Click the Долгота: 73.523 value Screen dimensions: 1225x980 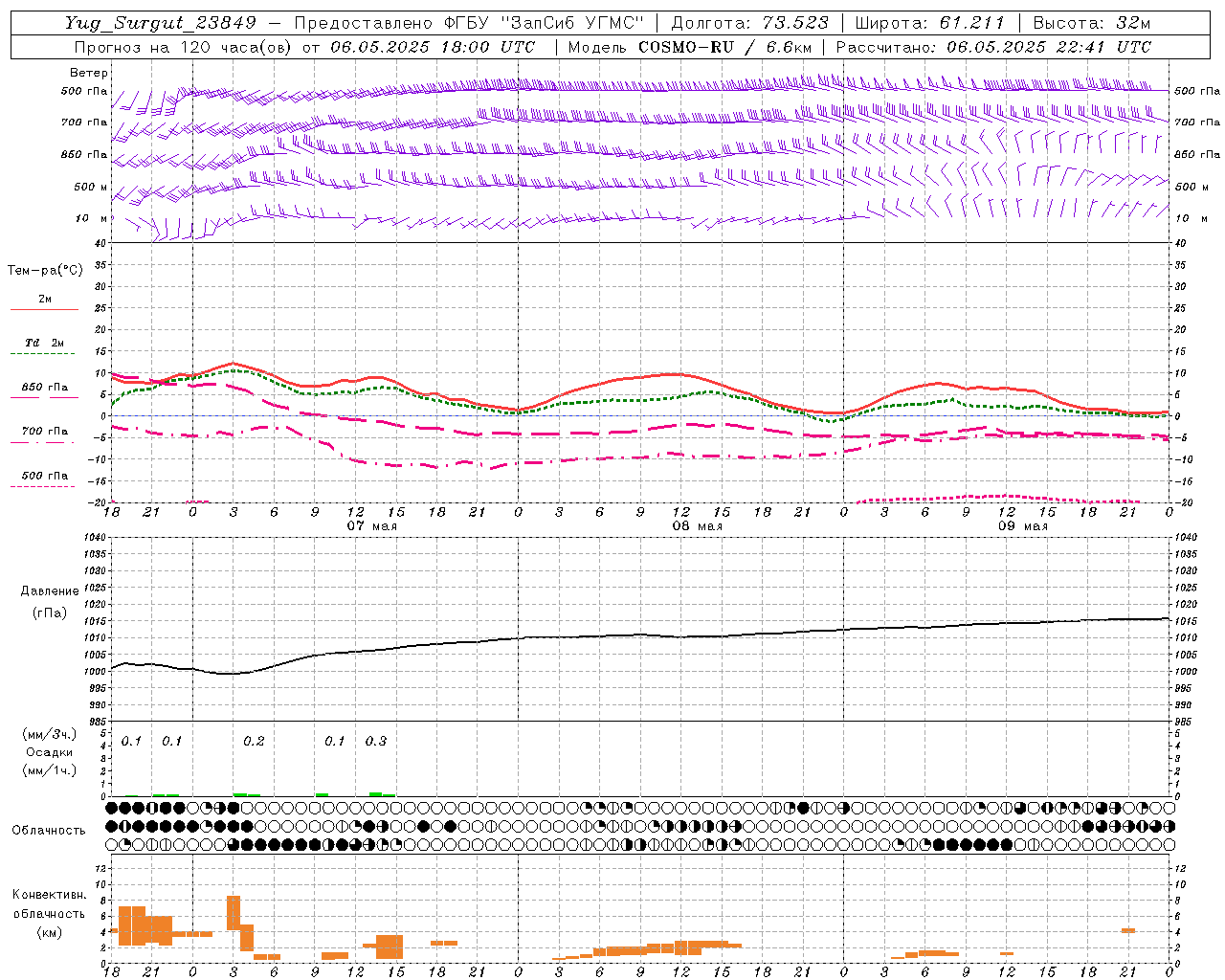click(750, 23)
